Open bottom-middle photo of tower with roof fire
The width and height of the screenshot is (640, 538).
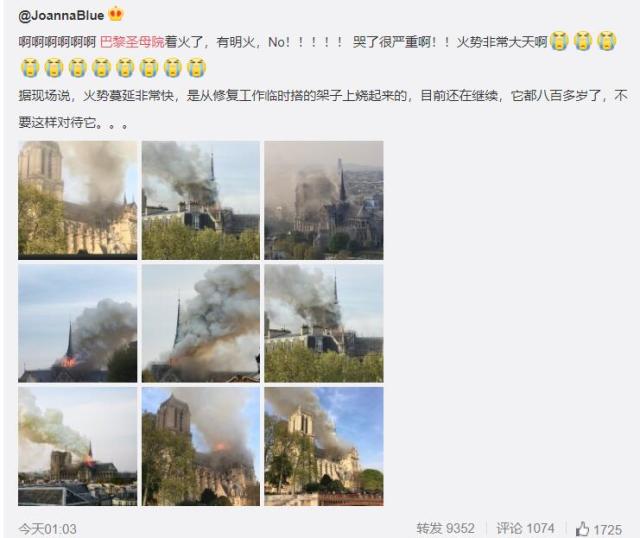coord(201,447)
